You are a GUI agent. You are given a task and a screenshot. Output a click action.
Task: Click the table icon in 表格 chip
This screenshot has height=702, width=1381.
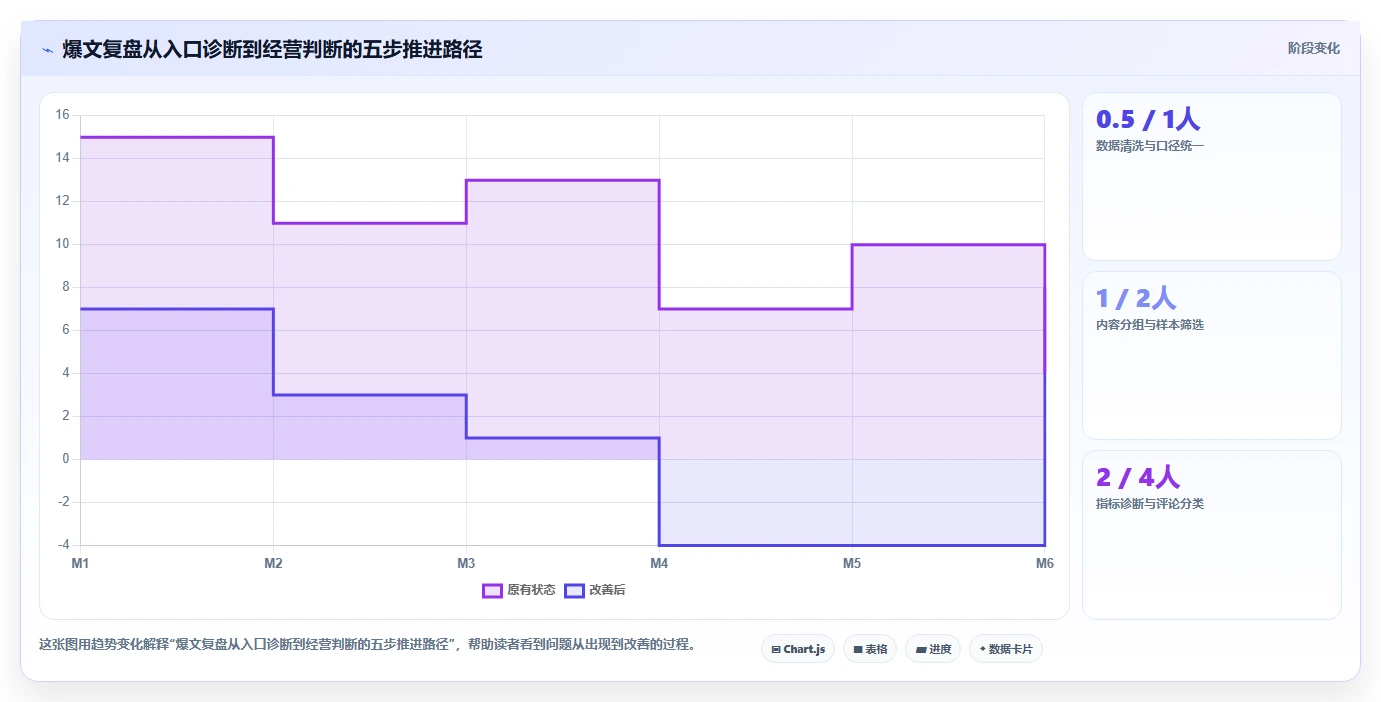(x=858, y=649)
